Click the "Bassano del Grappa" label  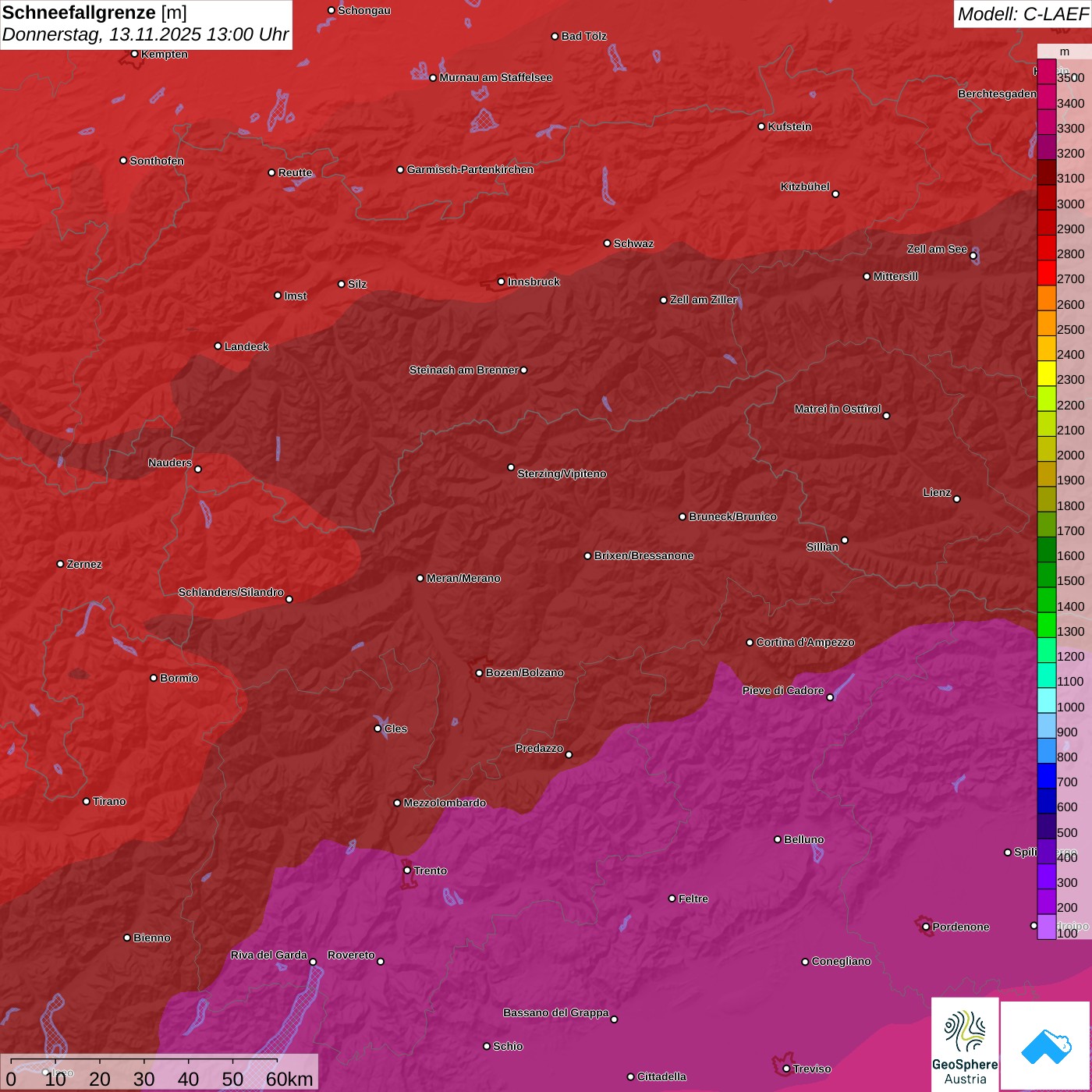[556, 1012]
